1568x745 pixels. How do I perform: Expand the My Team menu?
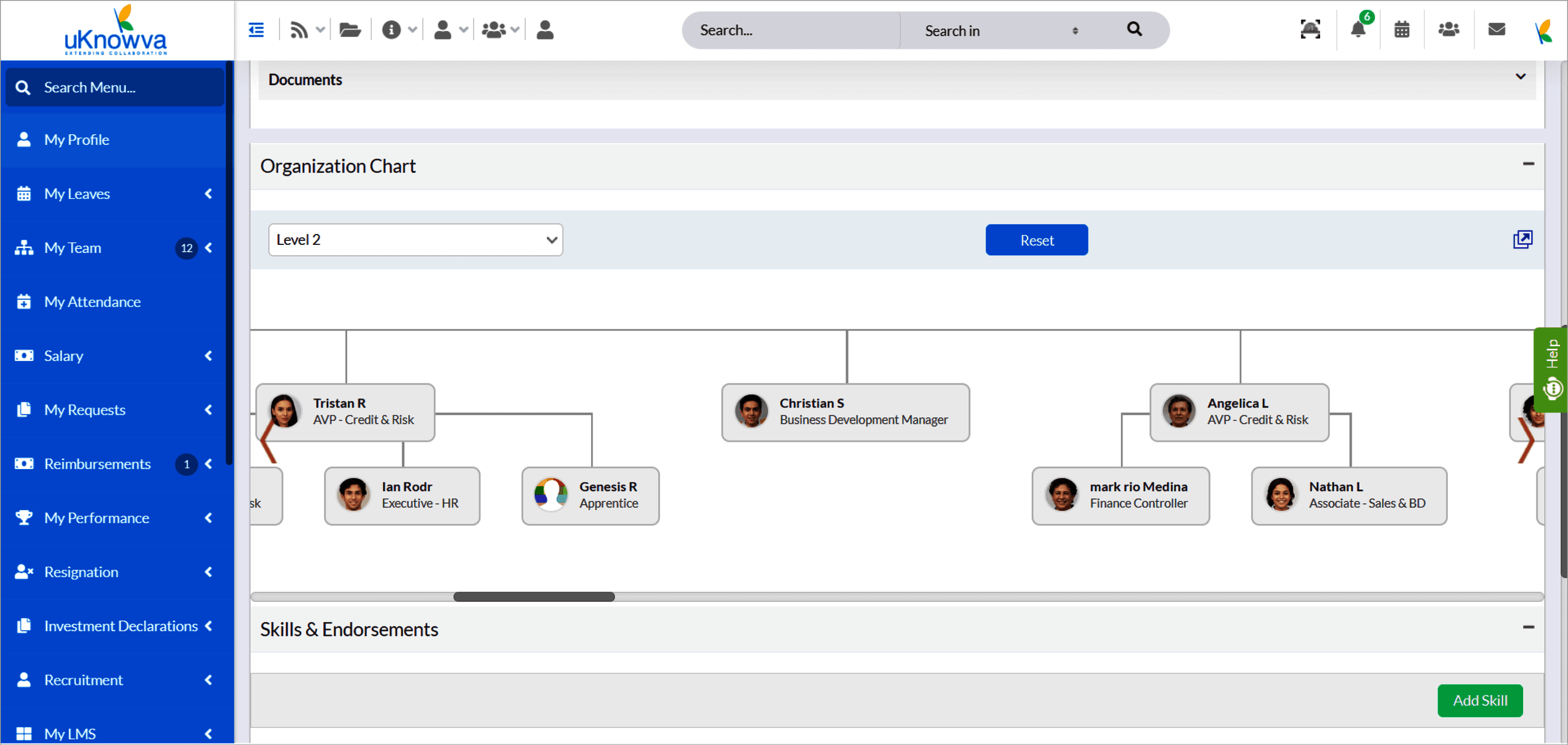(x=72, y=248)
